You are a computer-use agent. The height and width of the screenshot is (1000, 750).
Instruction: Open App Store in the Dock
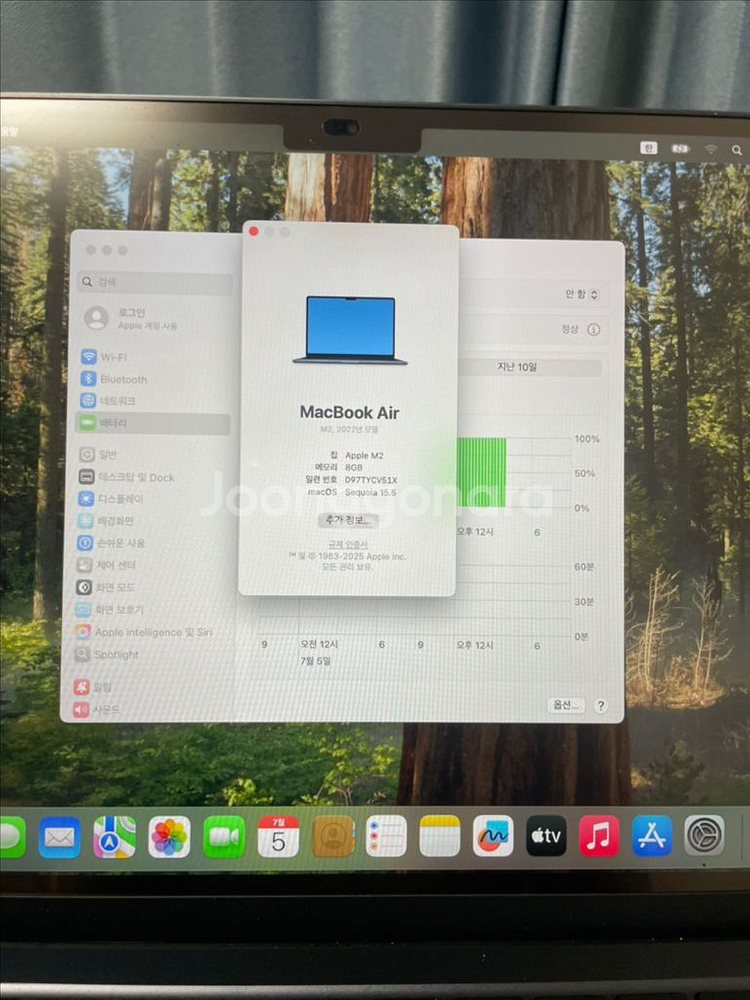tap(652, 836)
